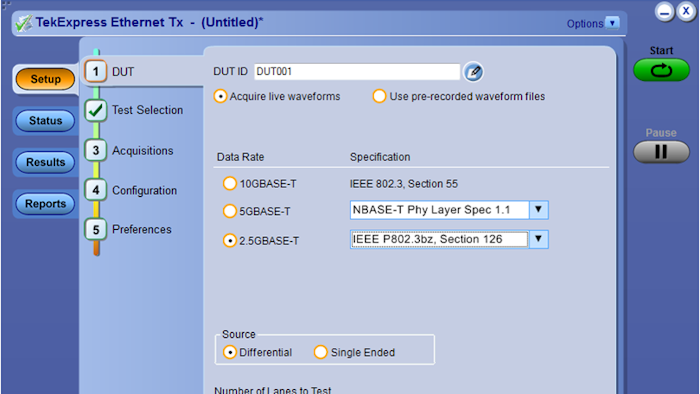Start the test with green Start button
Image resolution: width=700 pixels, height=394 pixels.
[661, 70]
